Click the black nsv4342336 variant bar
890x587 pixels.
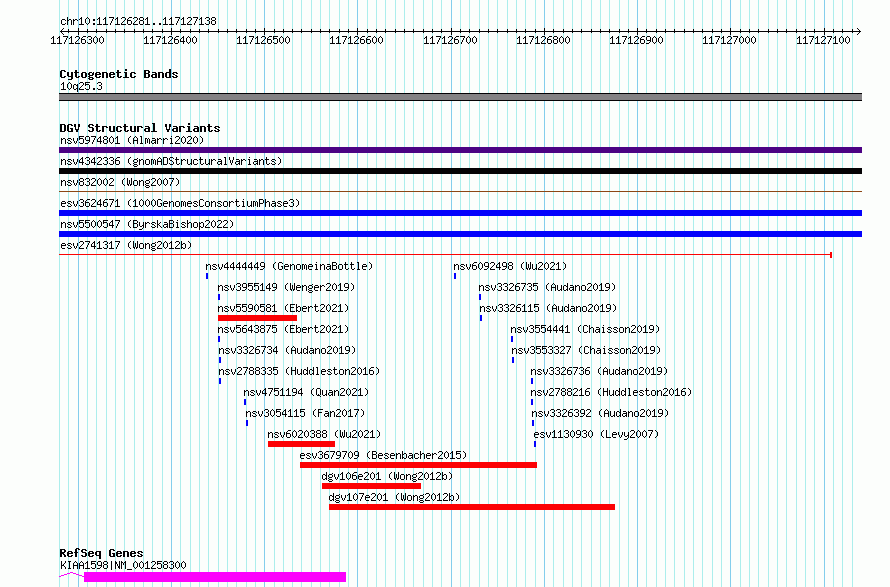(x=460, y=171)
